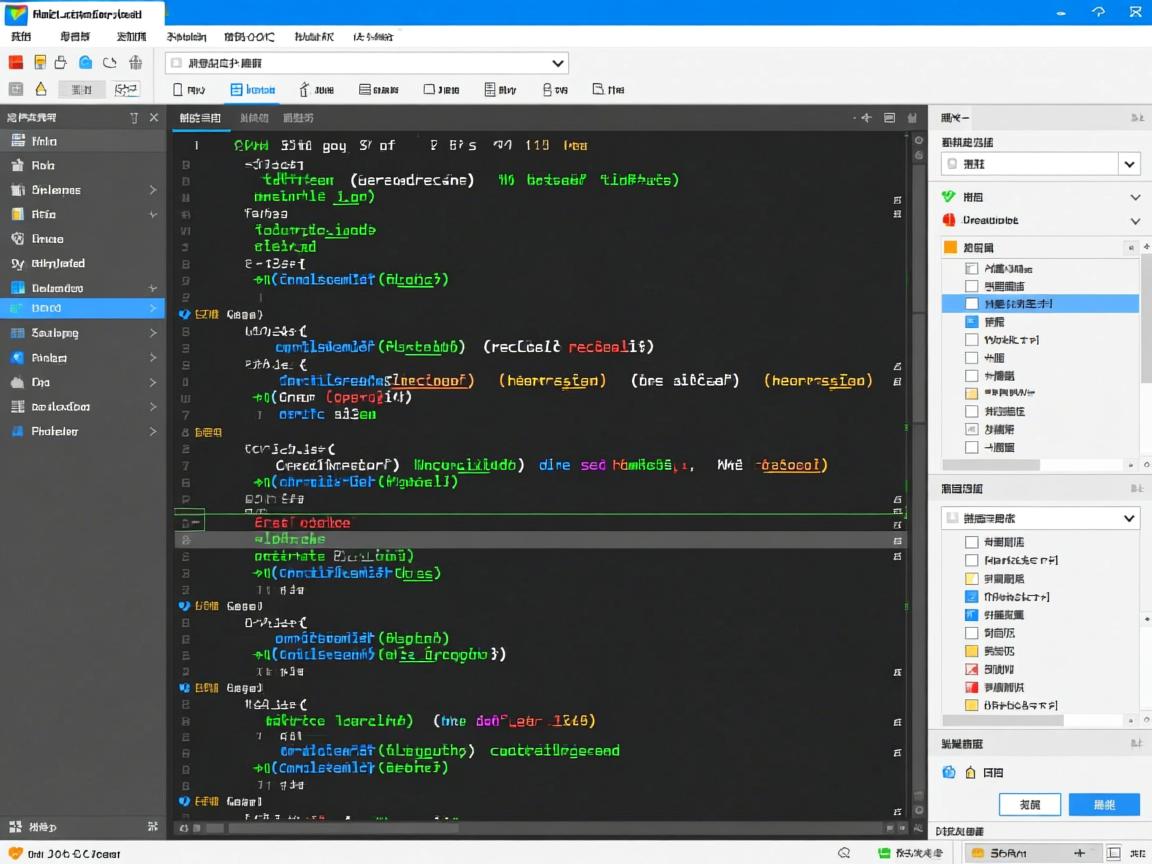Click the editor's horizontal scrollbar at the bottom
Image resolution: width=1152 pixels, height=864 pixels.
point(343,828)
